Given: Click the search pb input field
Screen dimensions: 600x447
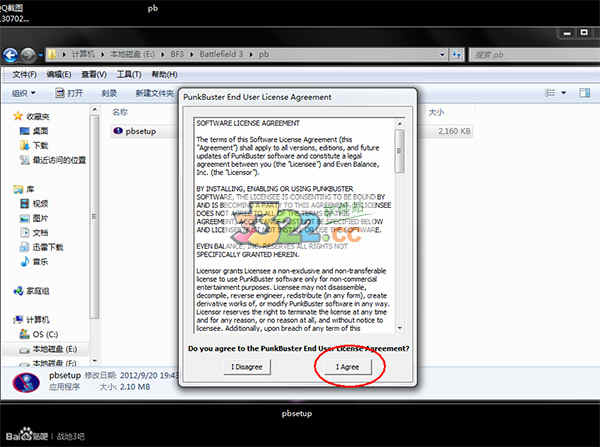Looking at the screenshot, I should tap(534, 55).
